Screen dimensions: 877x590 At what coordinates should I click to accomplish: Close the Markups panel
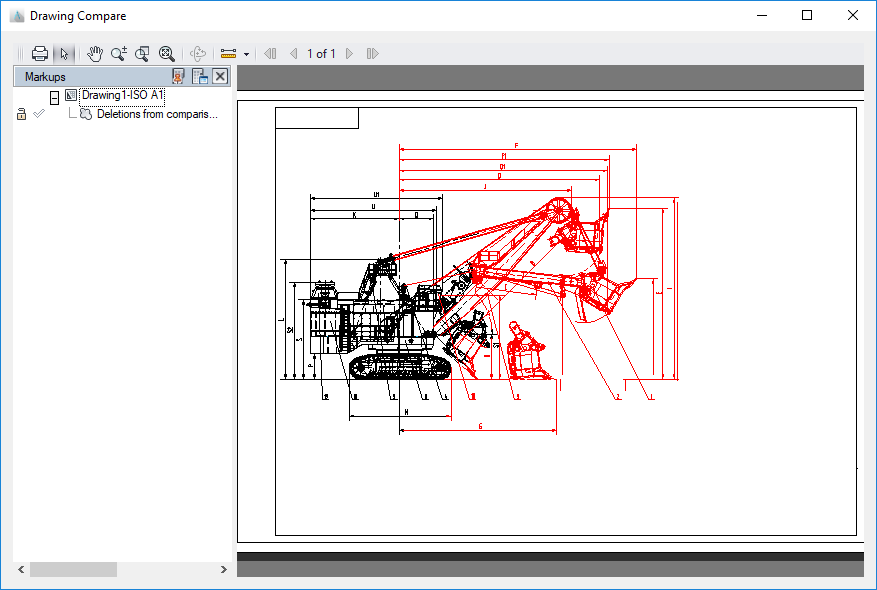point(220,77)
